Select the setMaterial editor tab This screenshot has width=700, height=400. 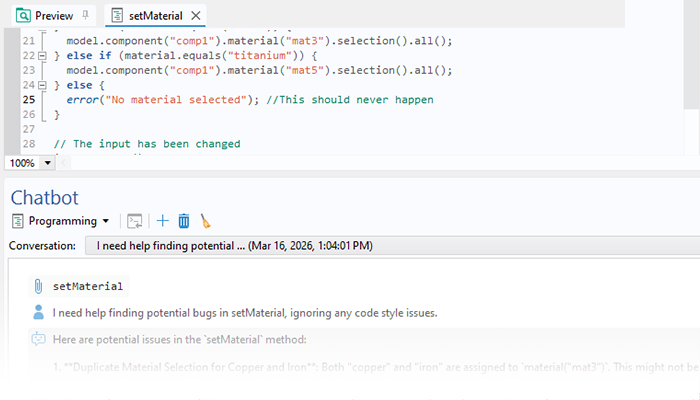point(155,16)
